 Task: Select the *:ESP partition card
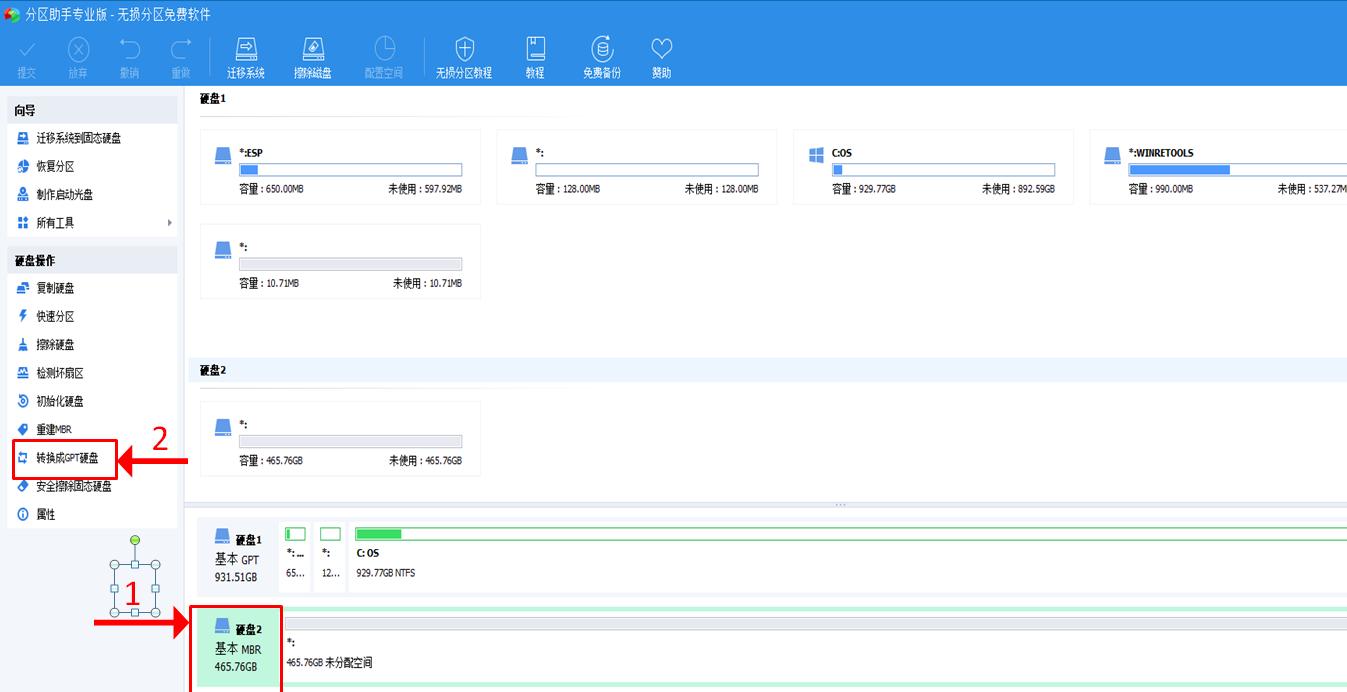(340, 167)
